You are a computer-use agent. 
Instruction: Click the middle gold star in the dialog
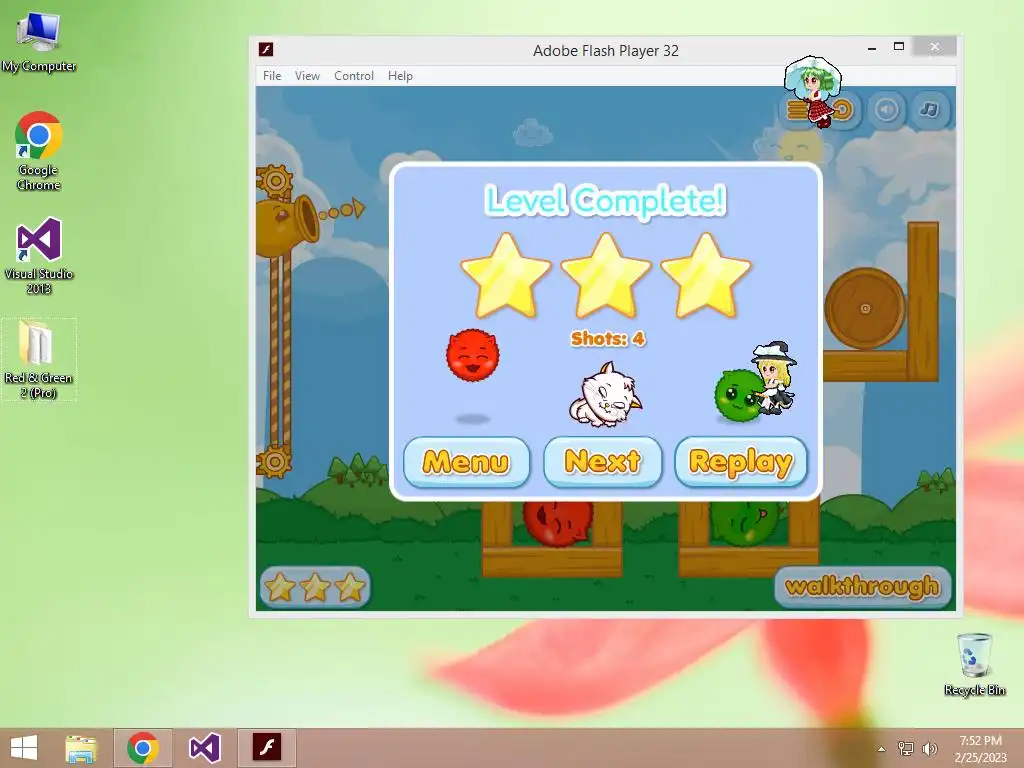pyautogui.click(x=606, y=276)
